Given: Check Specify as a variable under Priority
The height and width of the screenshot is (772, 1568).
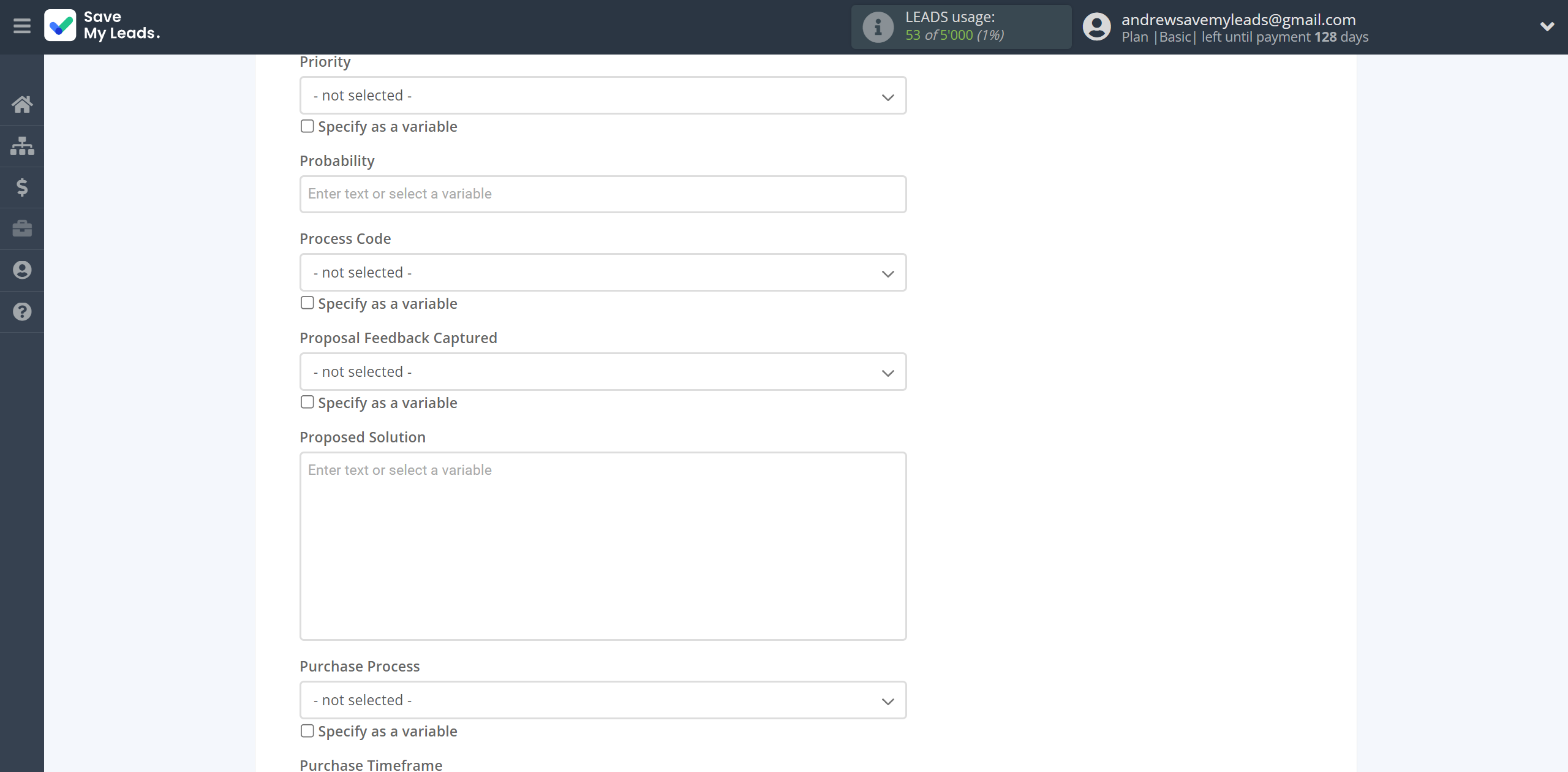Looking at the screenshot, I should pyautogui.click(x=307, y=126).
